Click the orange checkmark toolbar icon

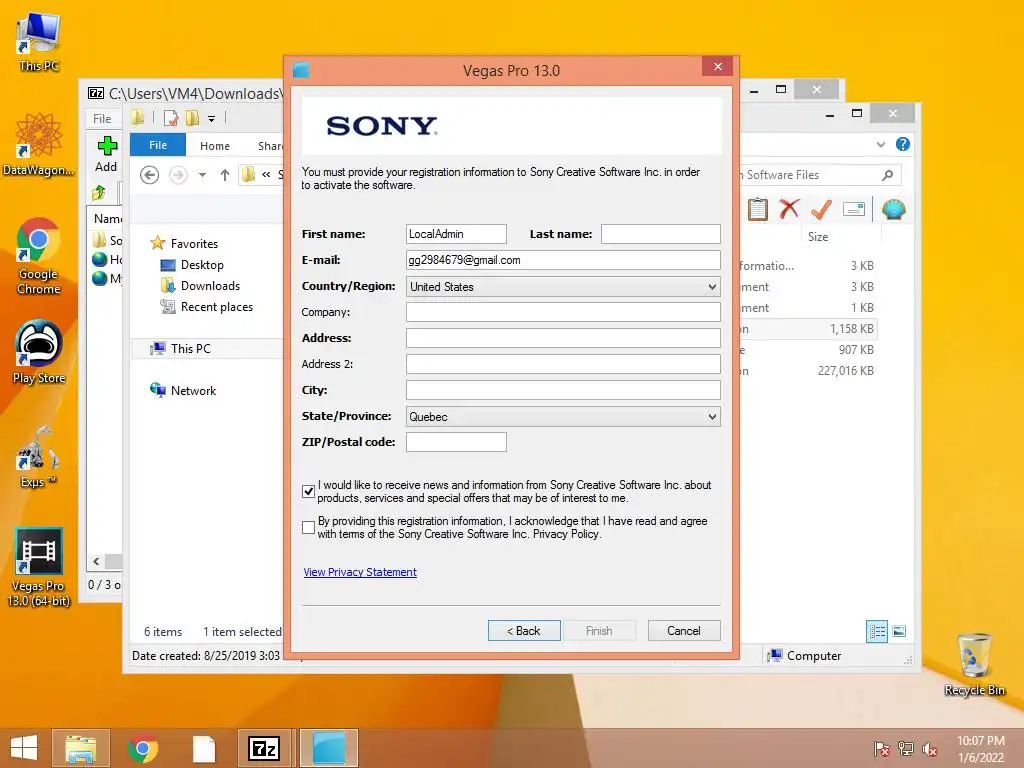pos(821,209)
